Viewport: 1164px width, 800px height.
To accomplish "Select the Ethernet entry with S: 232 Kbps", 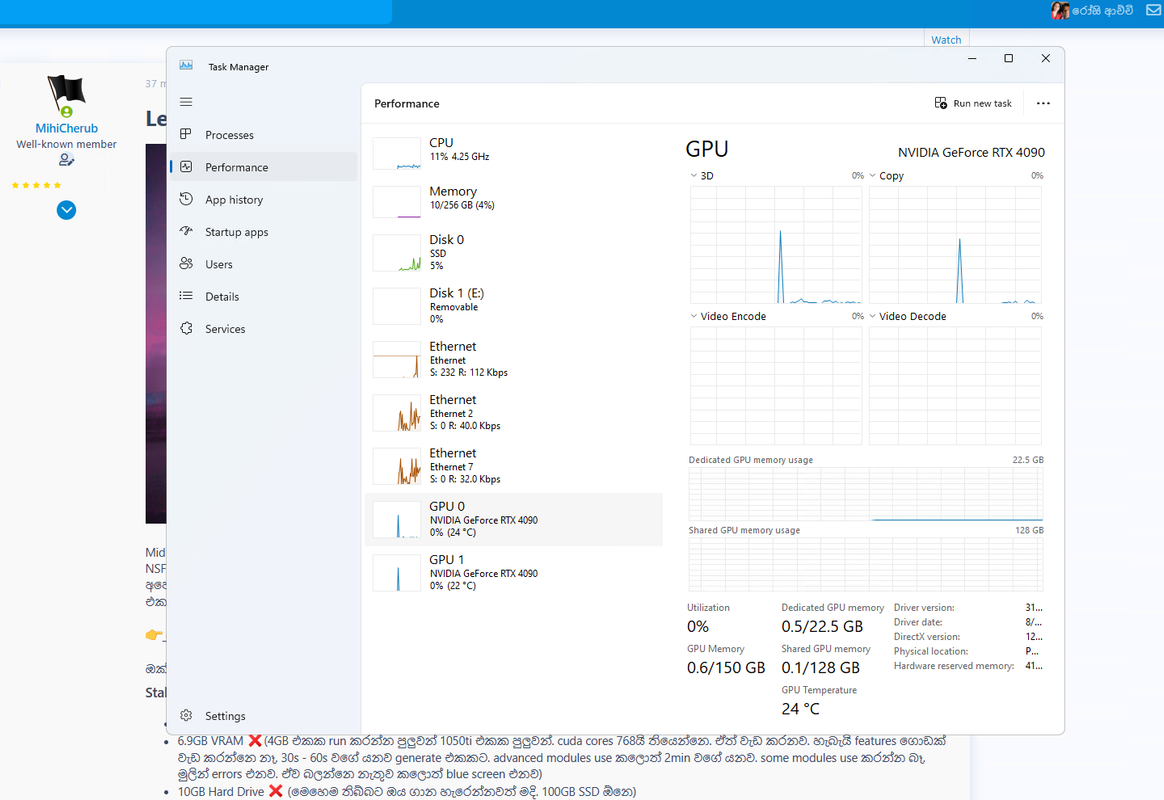I will click(x=514, y=359).
